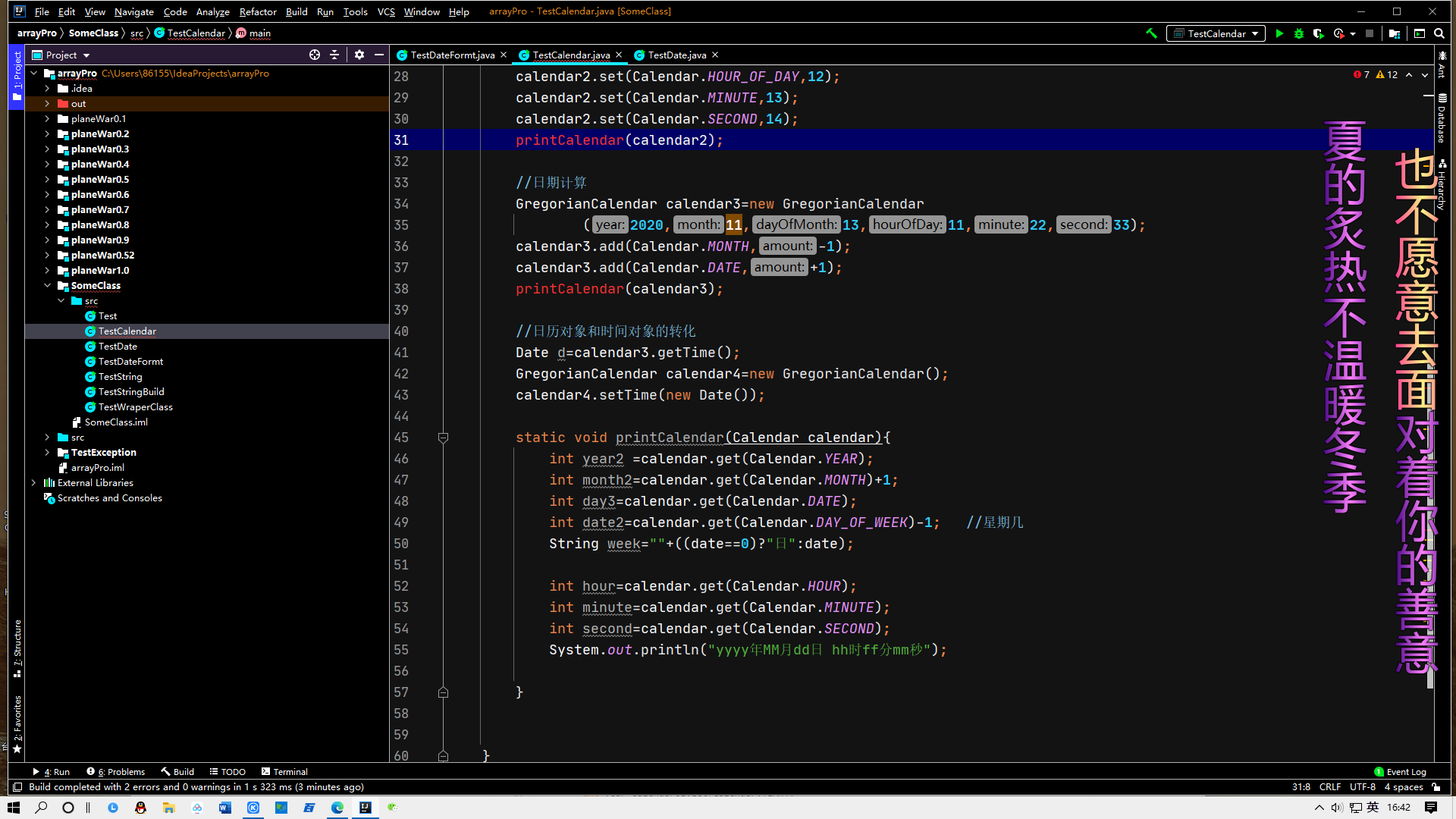
Task: Click the Build Project hammer icon
Action: (x=1151, y=33)
